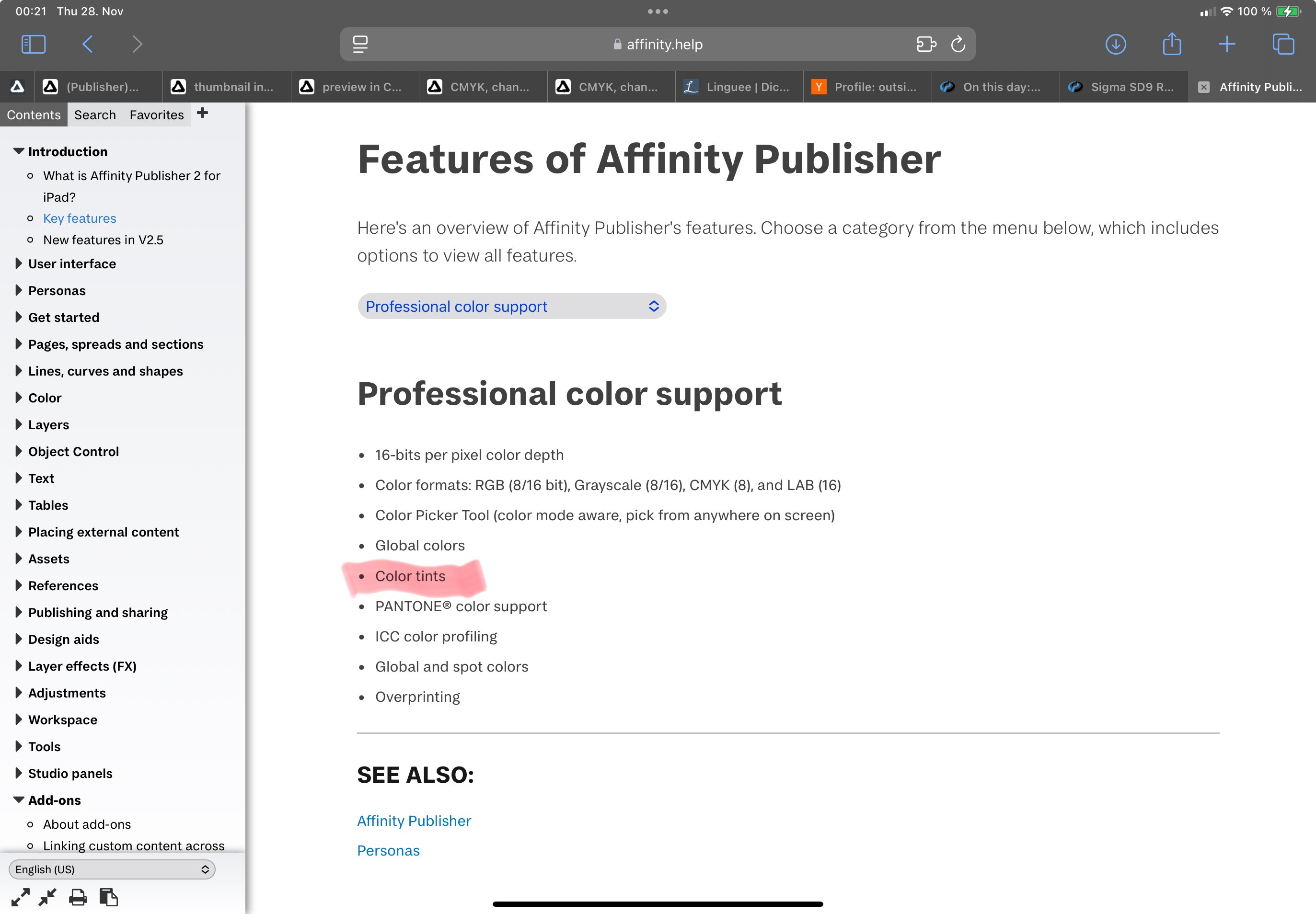Screen dimensions: 1316x914
Task: Go back to the previous page
Action: pyautogui.click(x=87, y=44)
